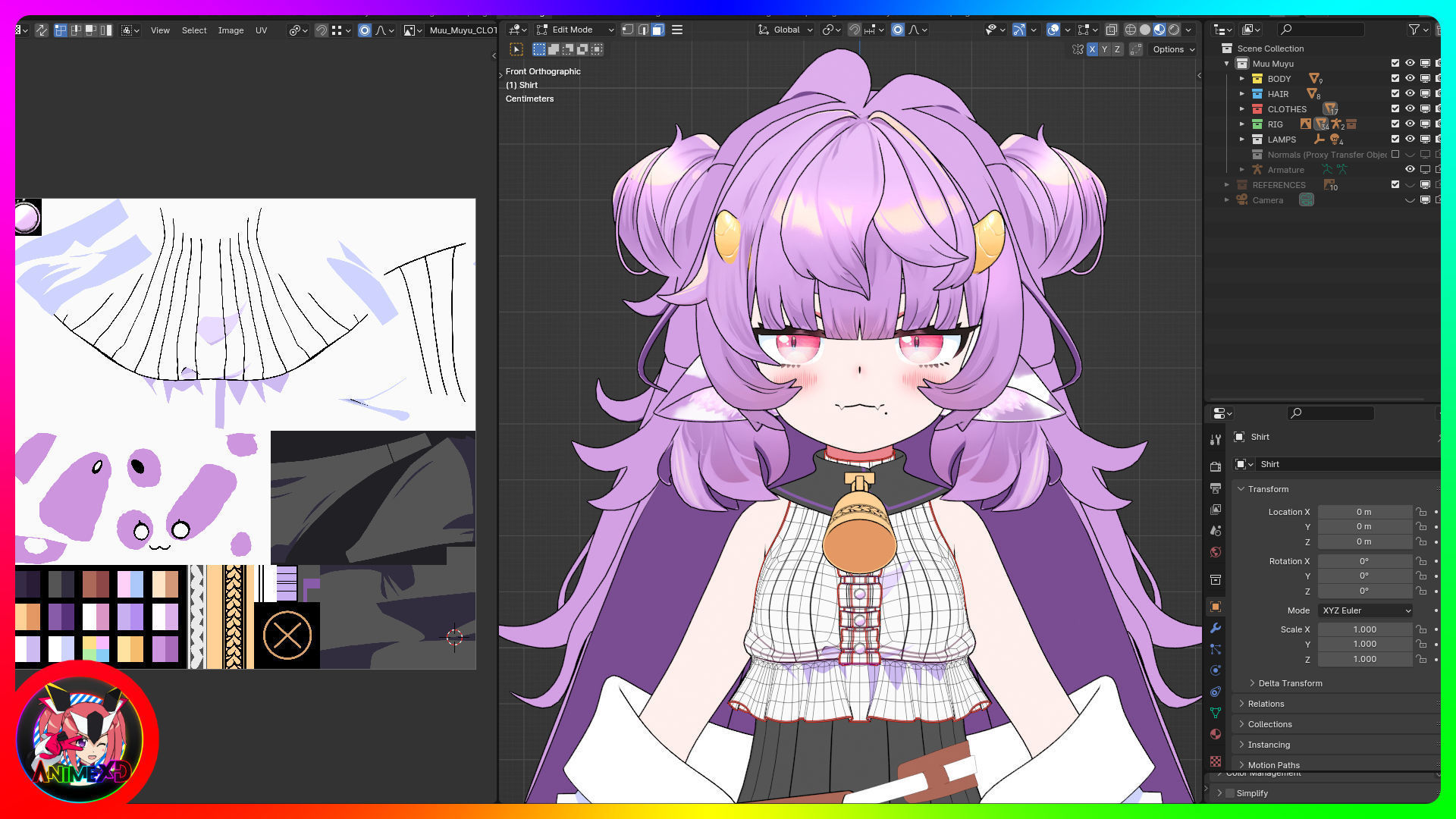
Task: Select UV vertex selection mode
Action: pyautogui.click(x=61, y=30)
